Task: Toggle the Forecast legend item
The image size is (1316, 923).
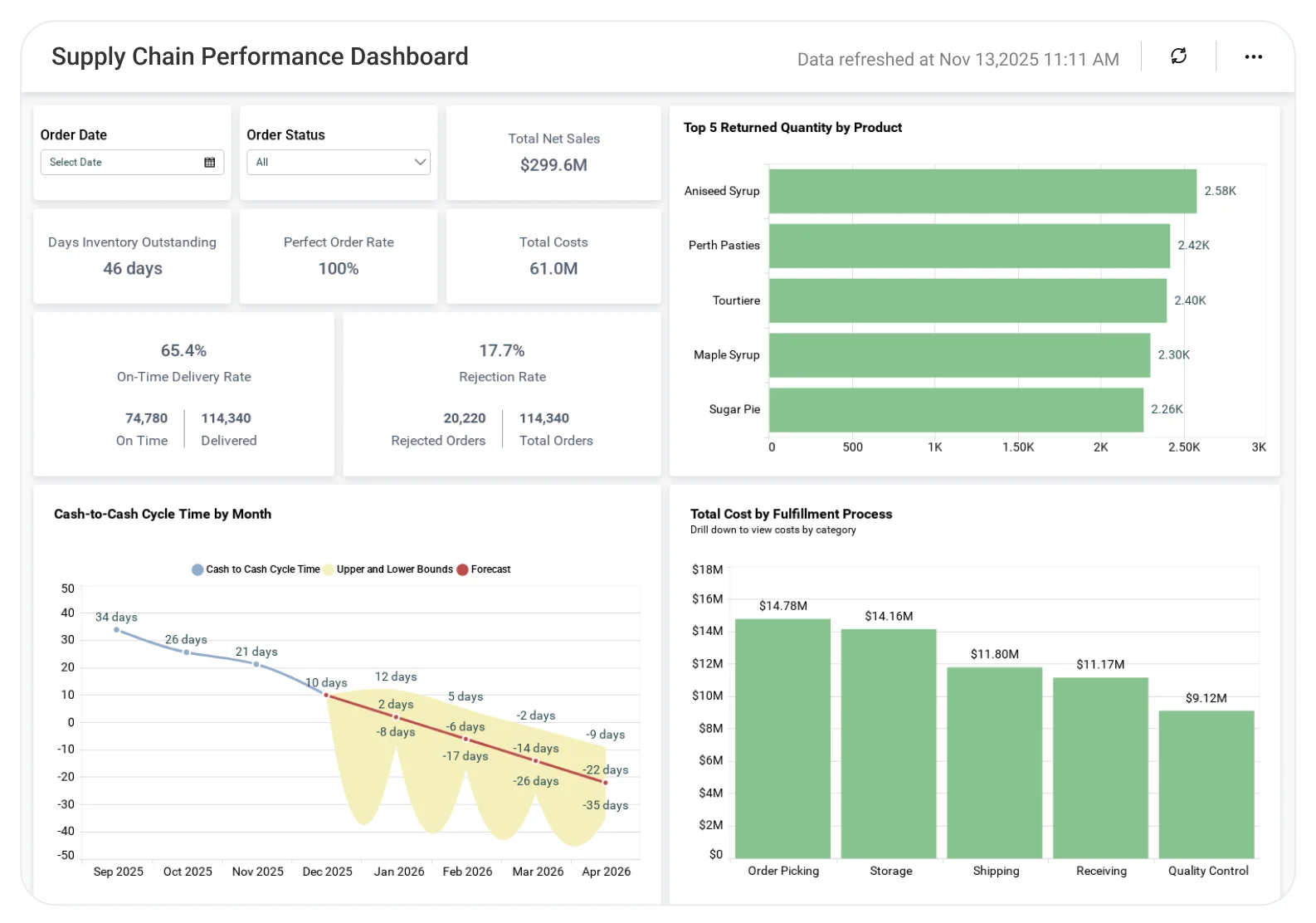Action: pyautogui.click(x=484, y=569)
